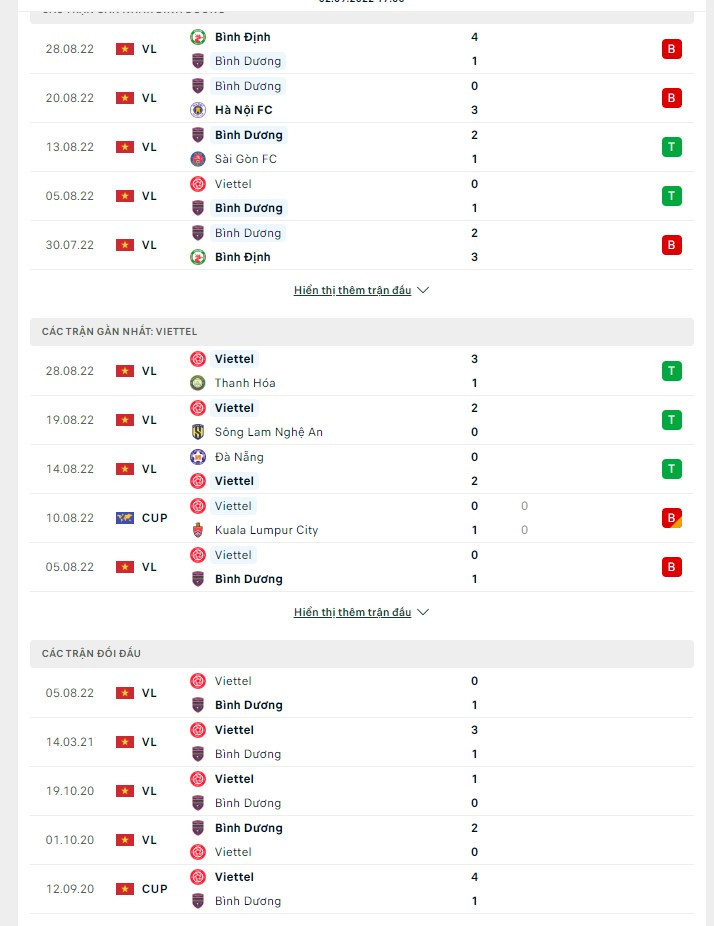Click Kuala Lumpur City crest
The width and height of the screenshot is (714, 926).
198,530
